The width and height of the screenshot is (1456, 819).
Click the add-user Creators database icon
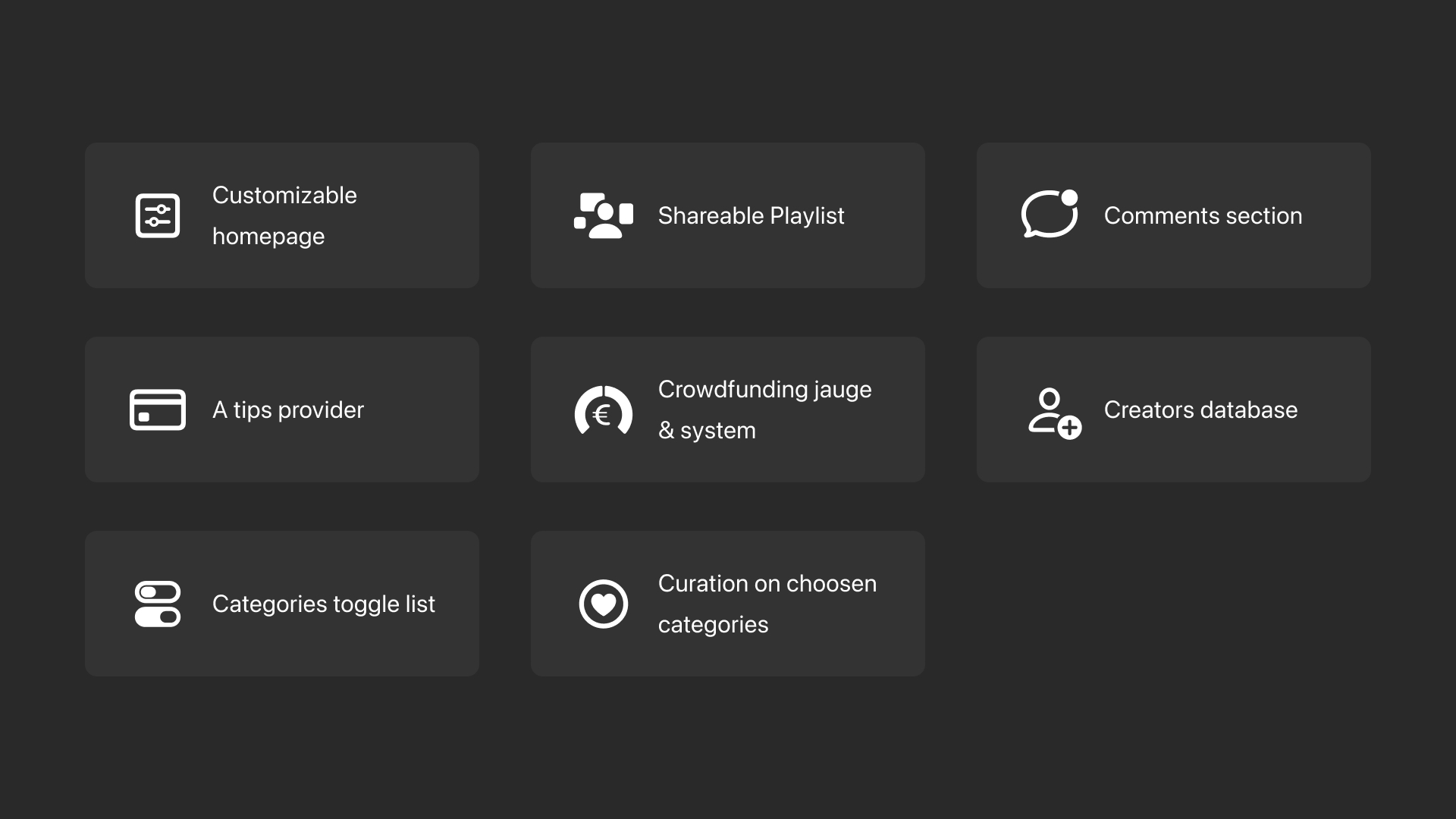[1054, 413]
